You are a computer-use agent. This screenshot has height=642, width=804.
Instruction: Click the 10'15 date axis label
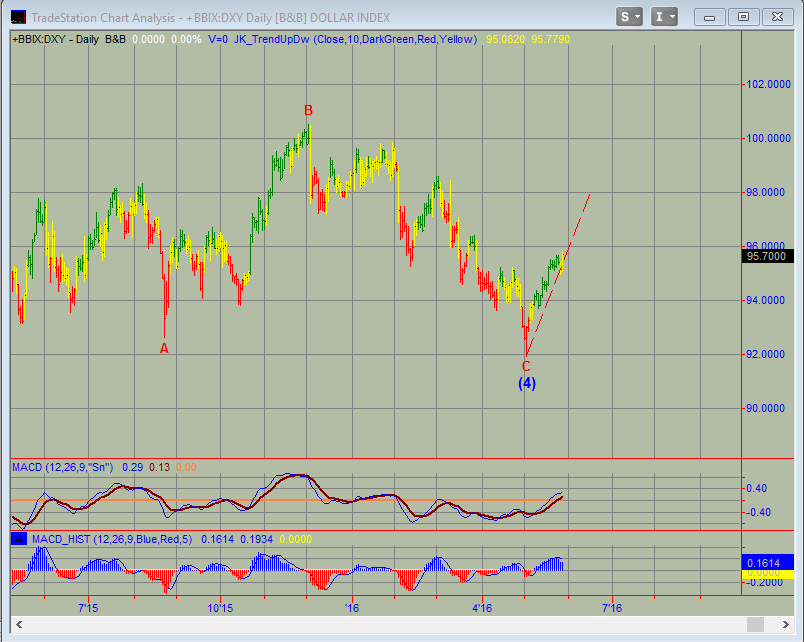point(220,608)
